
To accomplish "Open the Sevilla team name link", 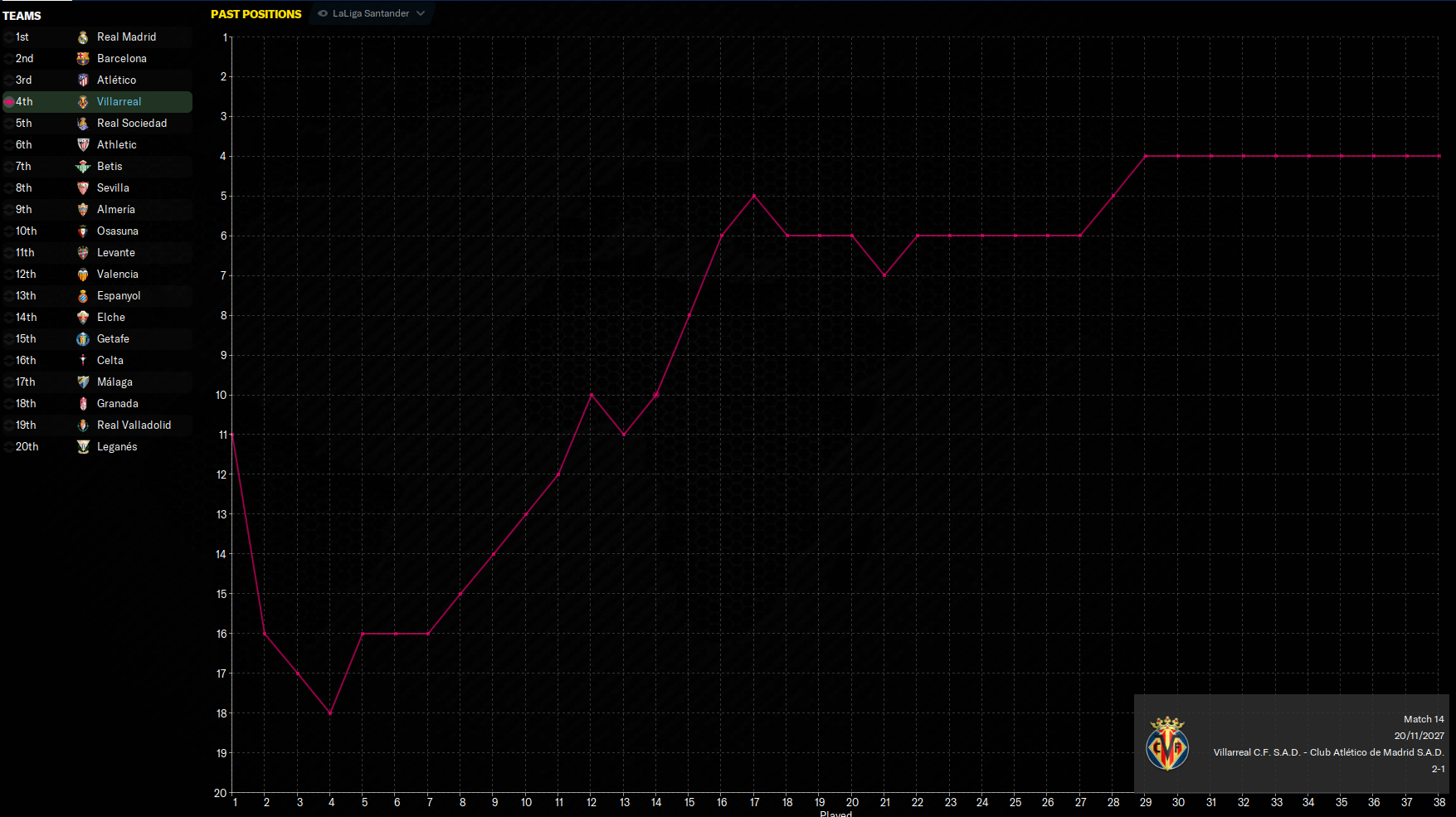I will 113,188.
